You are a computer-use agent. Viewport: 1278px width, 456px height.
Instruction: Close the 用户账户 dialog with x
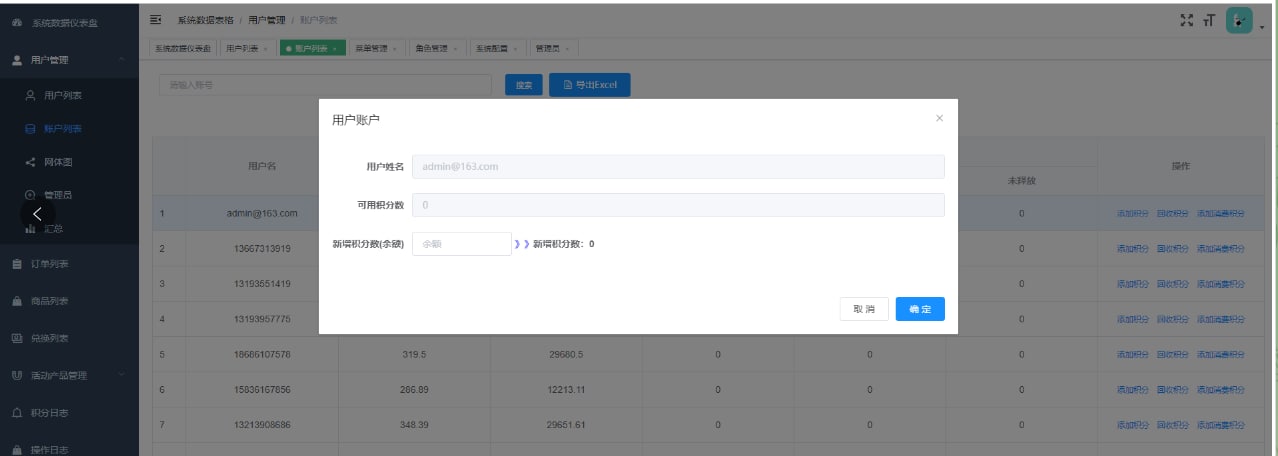[x=939, y=118]
